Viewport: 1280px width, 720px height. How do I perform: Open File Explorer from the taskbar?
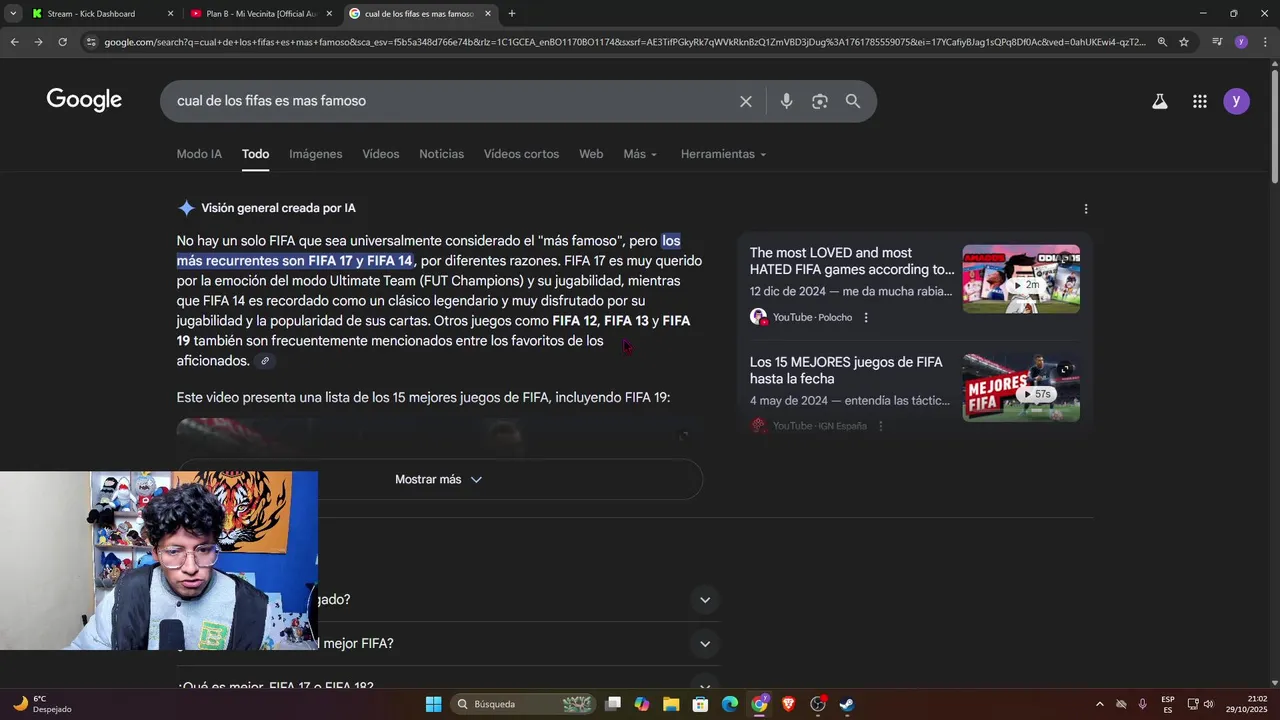[671, 704]
